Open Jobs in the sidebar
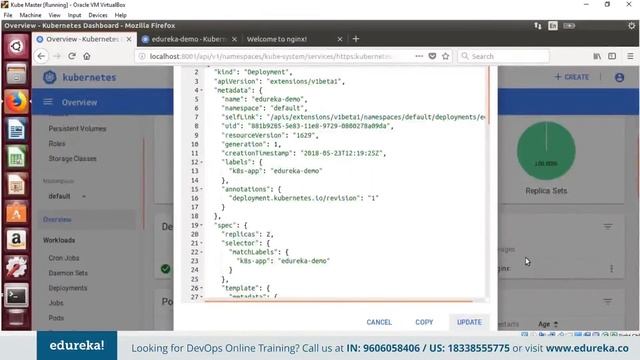640x360 pixels. tap(56, 303)
